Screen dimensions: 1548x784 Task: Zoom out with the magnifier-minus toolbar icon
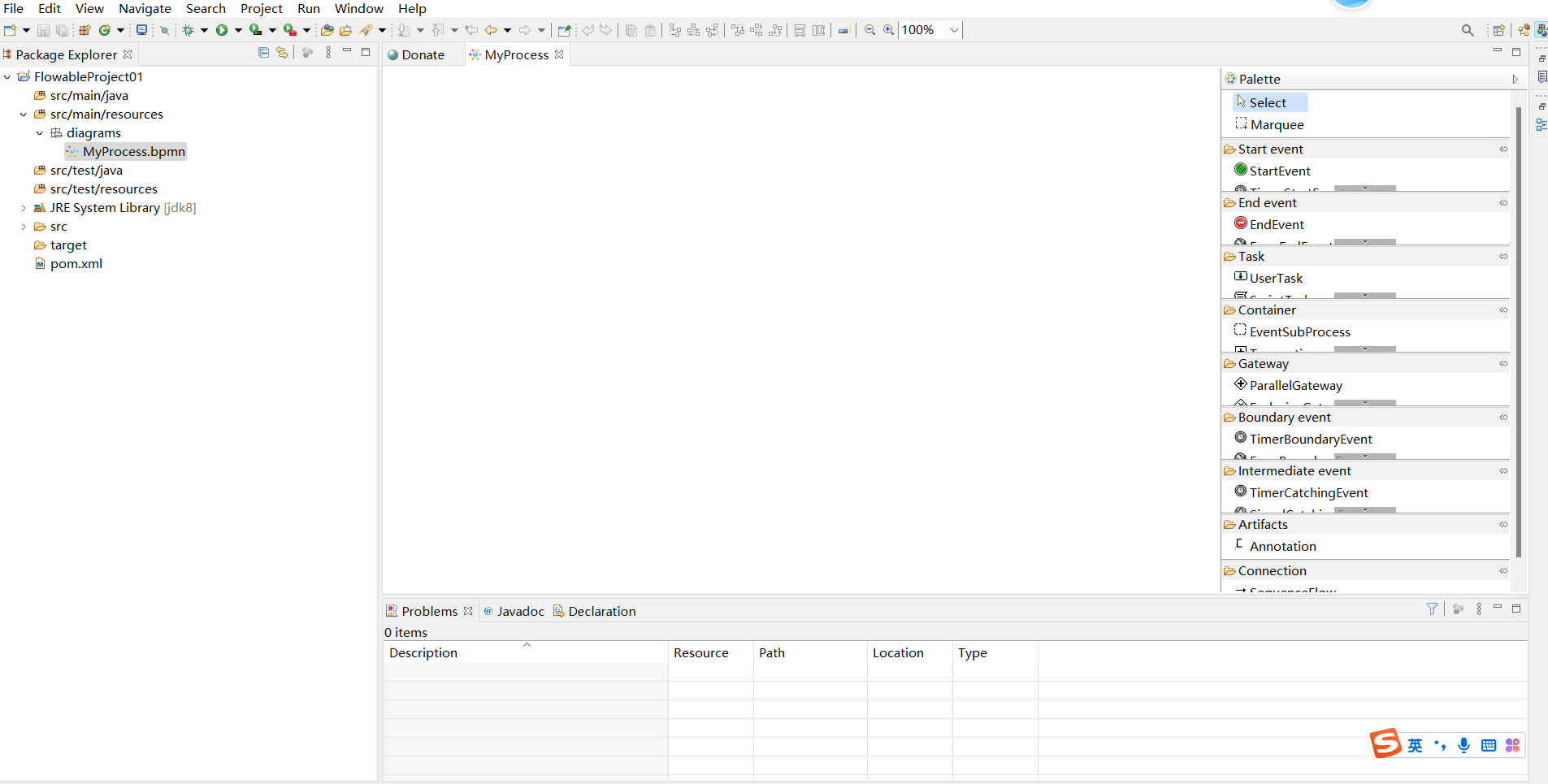(870, 30)
